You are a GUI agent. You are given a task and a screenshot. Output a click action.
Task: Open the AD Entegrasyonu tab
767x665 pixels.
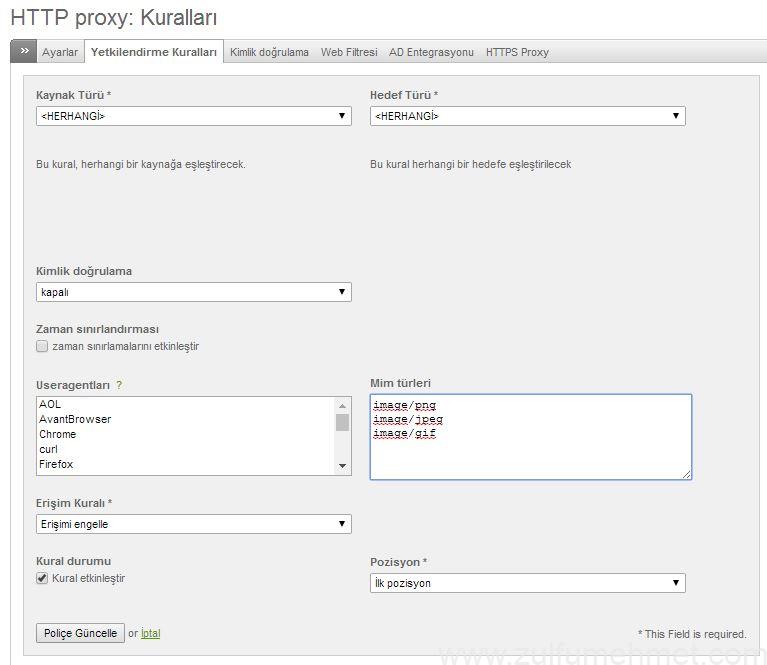(x=431, y=52)
